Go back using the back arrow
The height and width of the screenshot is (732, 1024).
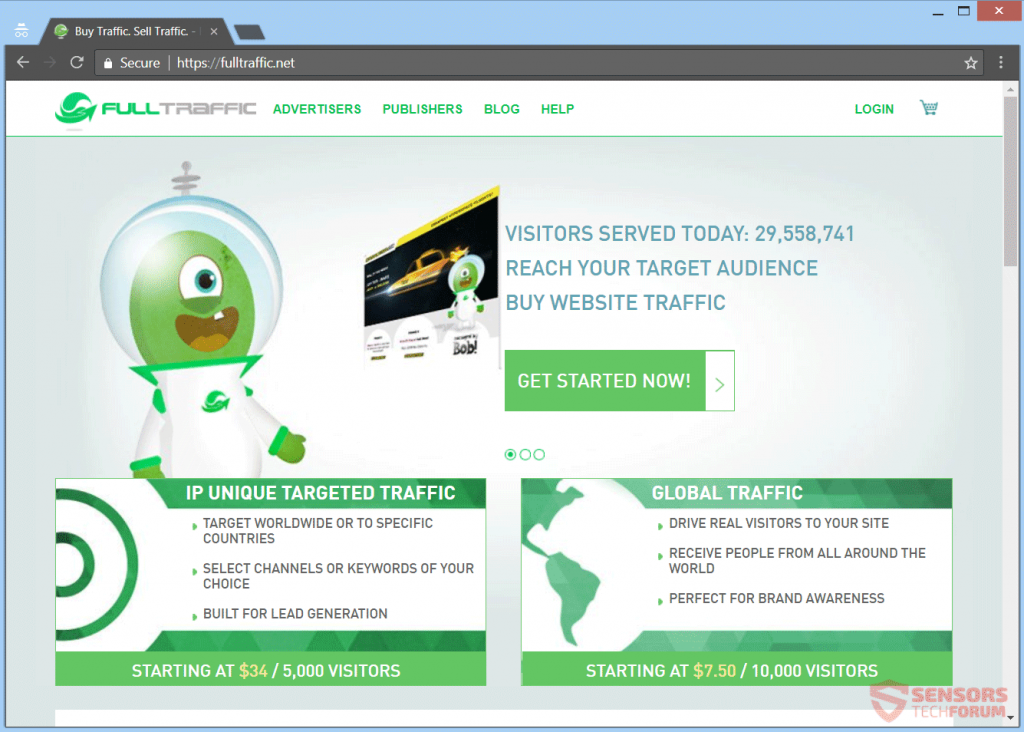[x=22, y=62]
